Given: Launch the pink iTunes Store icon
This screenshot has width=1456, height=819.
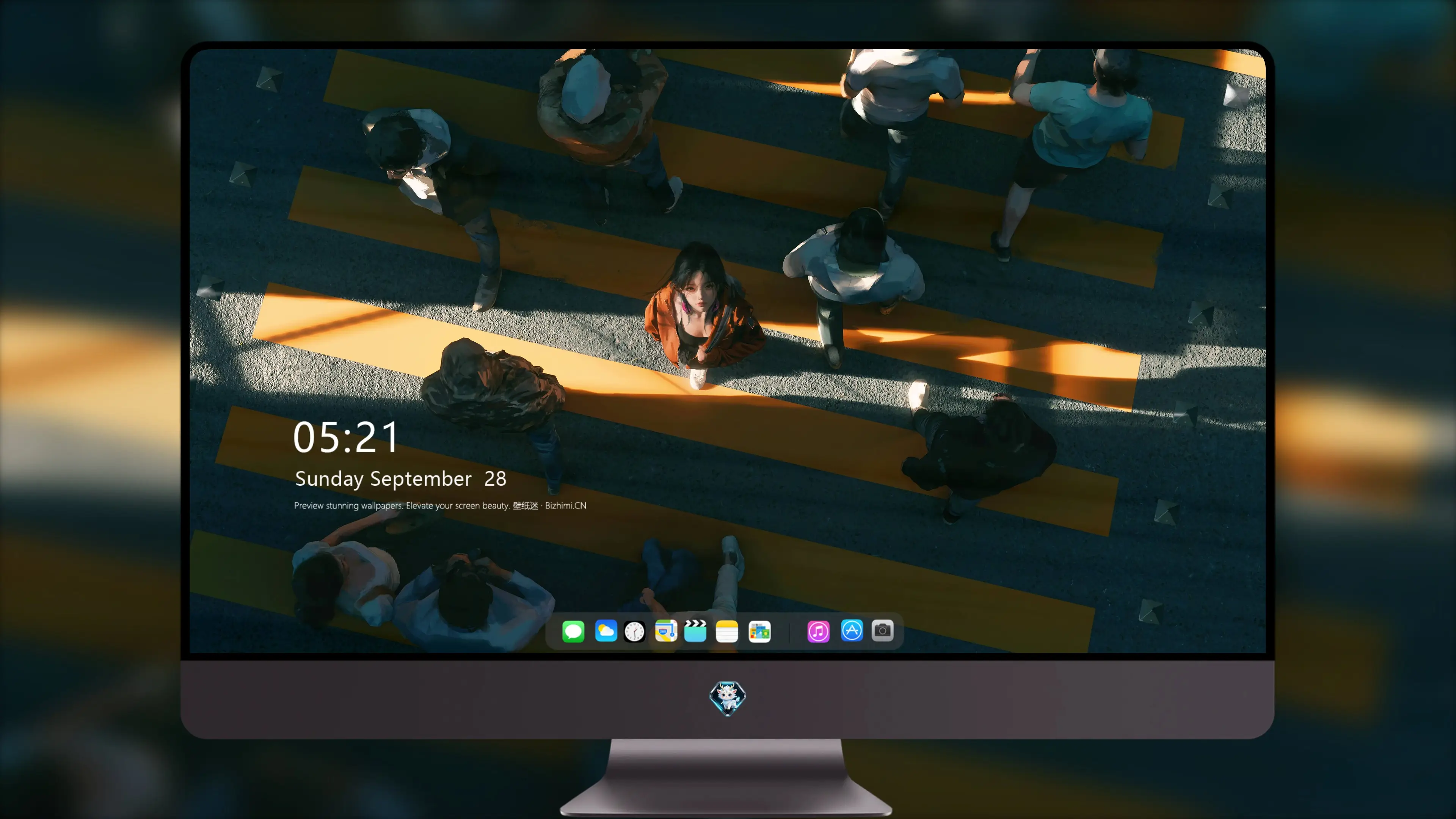Looking at the screenshot, I should [819, 631].
